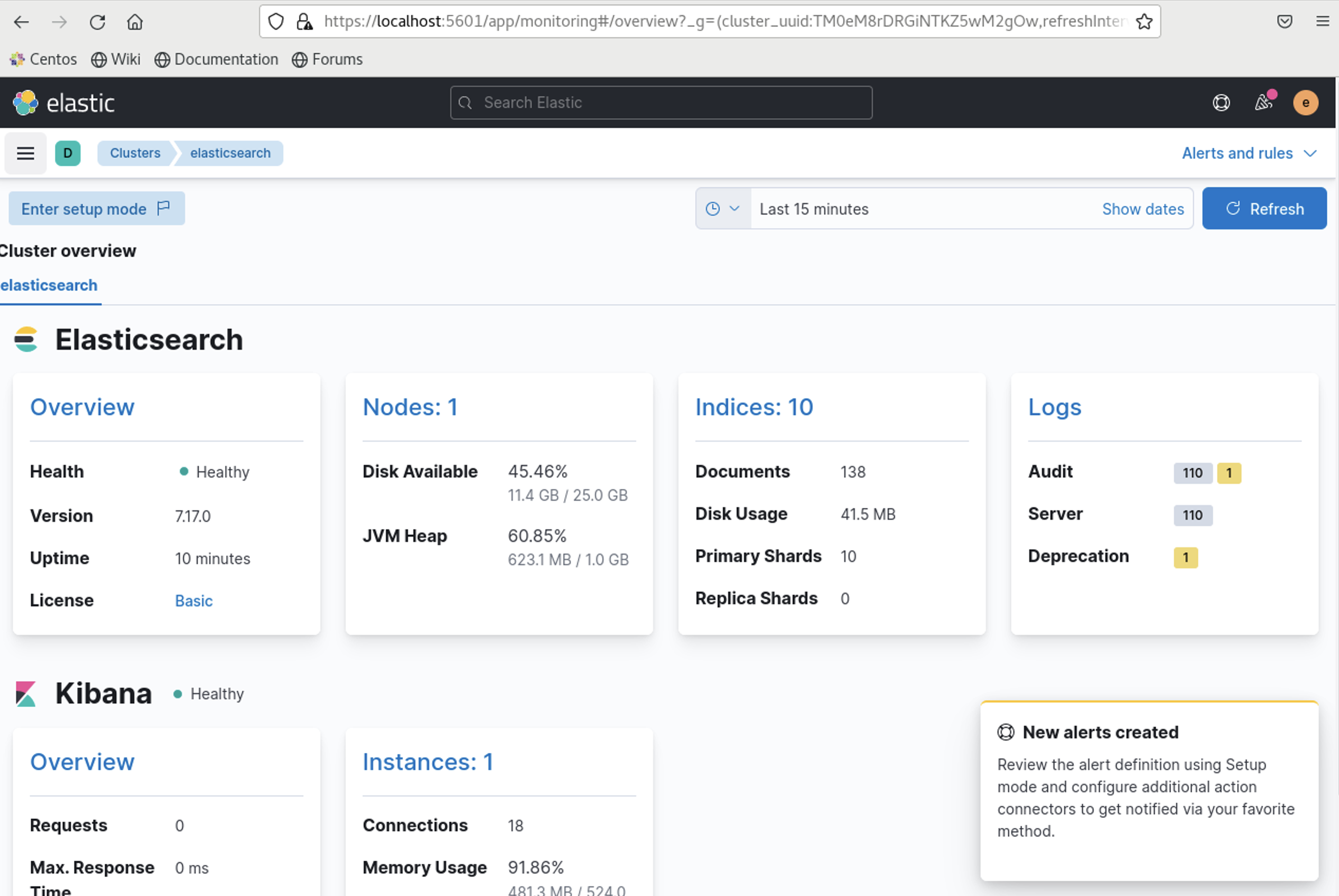This screenshot has height=896, width=1339.
Task: Open the quick time picker dropdown
Action: (723, 209)
